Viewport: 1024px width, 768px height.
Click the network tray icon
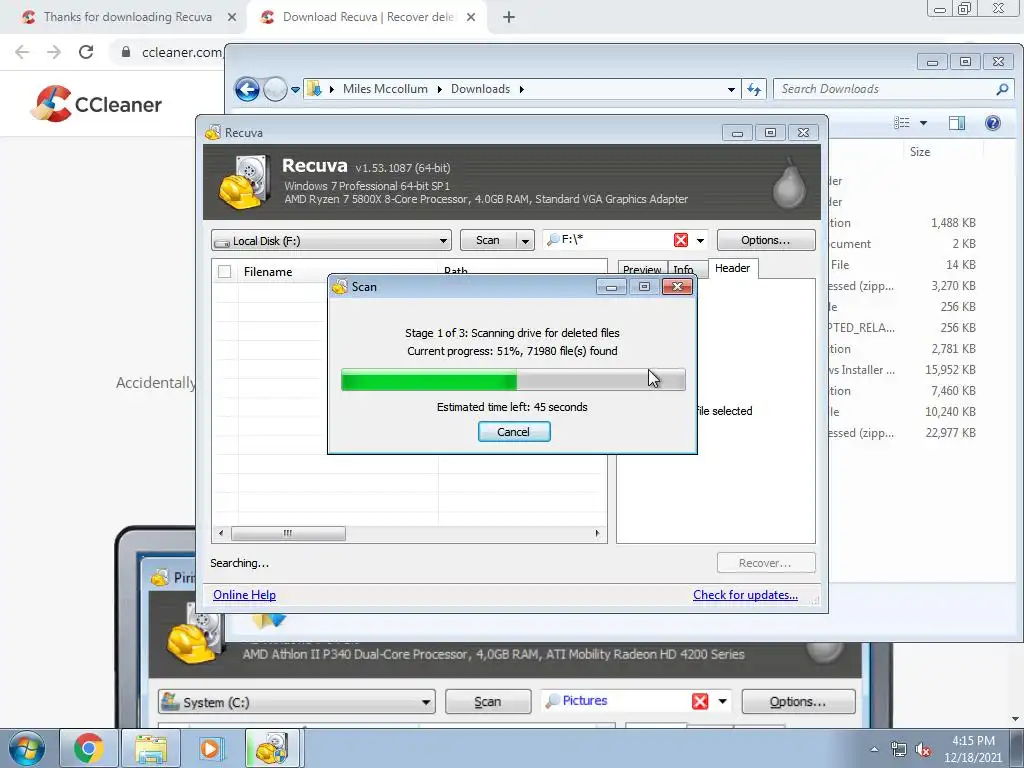pos(899,750)
